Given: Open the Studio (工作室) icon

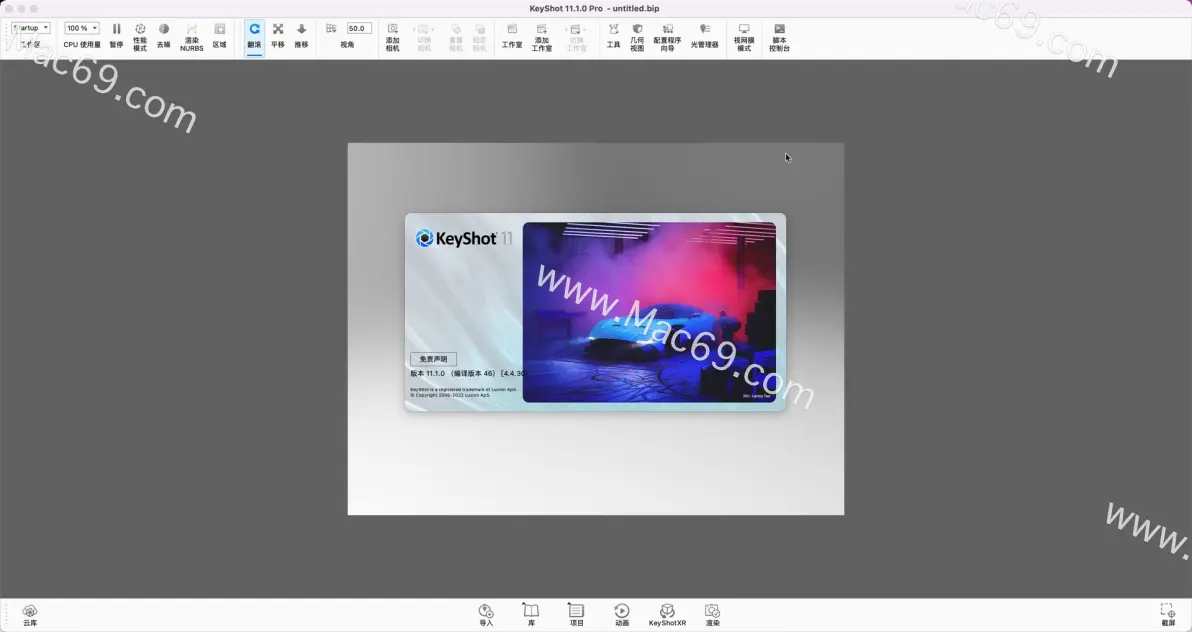Looking at the screenshot, I should (512, 36).
